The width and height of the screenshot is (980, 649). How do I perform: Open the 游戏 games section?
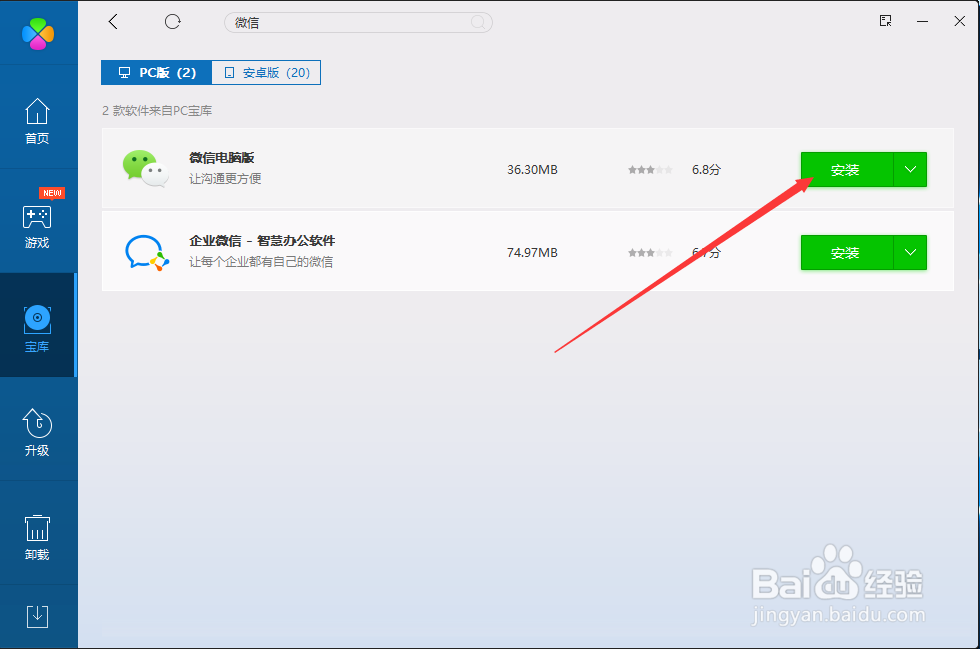coord(37,226)
